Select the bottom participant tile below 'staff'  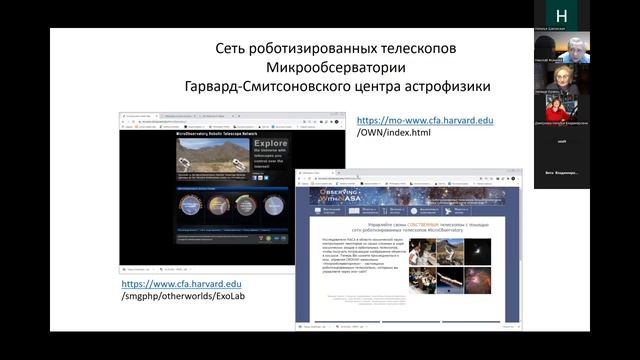point(562,173)
